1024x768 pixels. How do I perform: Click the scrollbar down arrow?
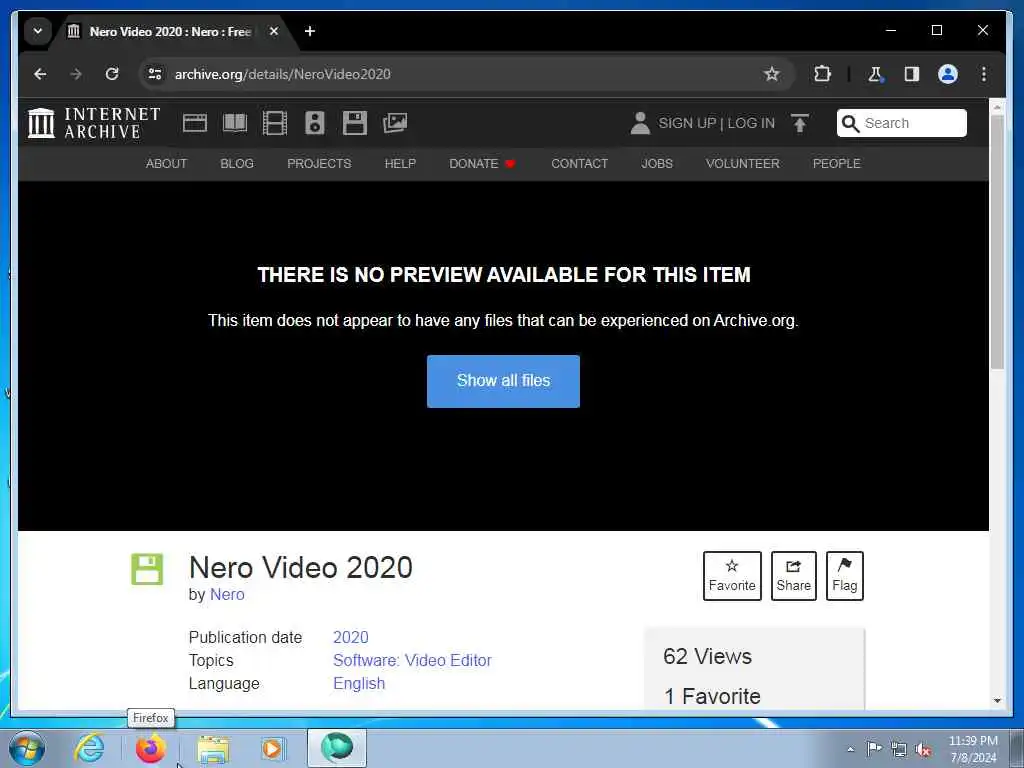pyautogui.click(x=997, y=701)
